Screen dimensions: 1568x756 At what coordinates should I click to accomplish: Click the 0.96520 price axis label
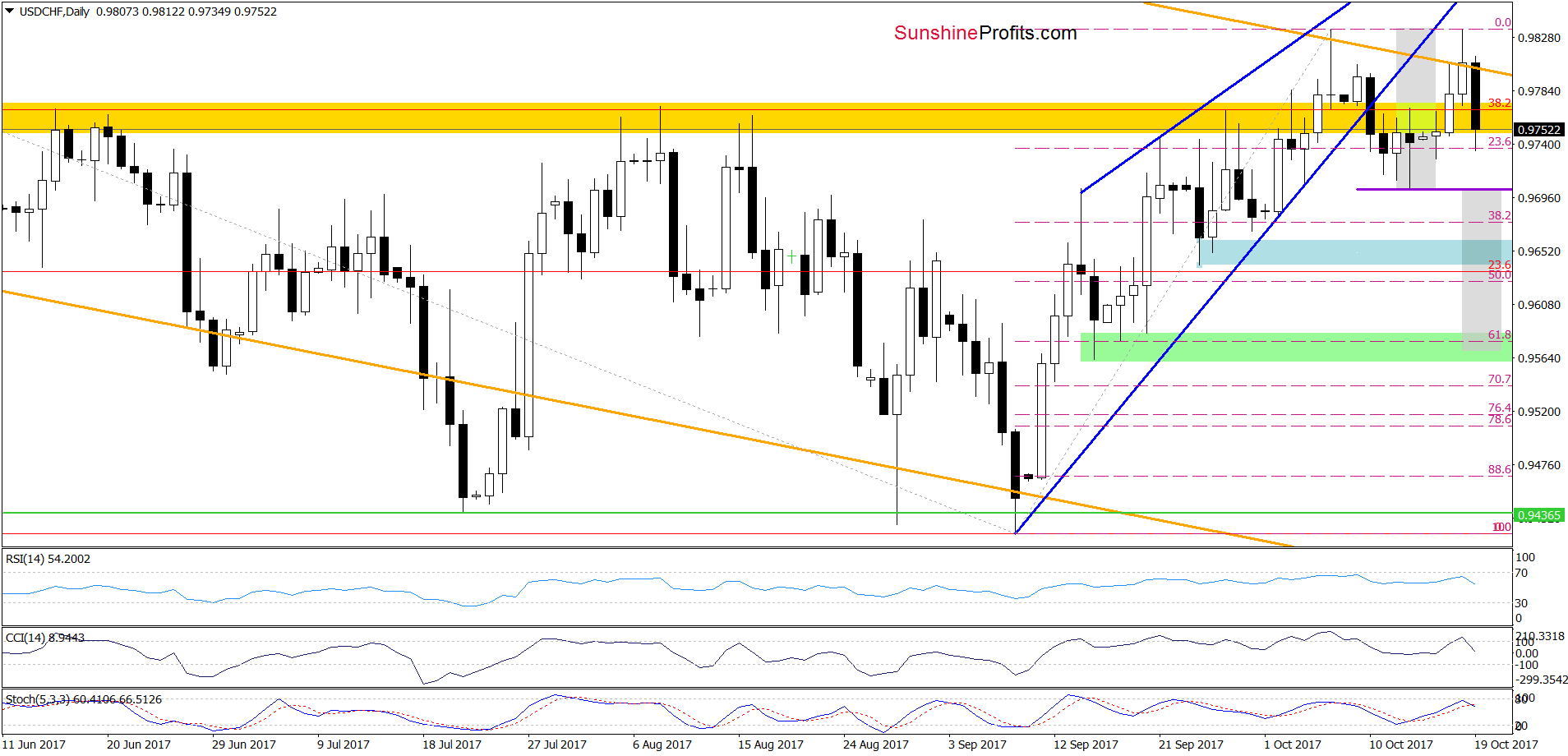click(1538, 251)
